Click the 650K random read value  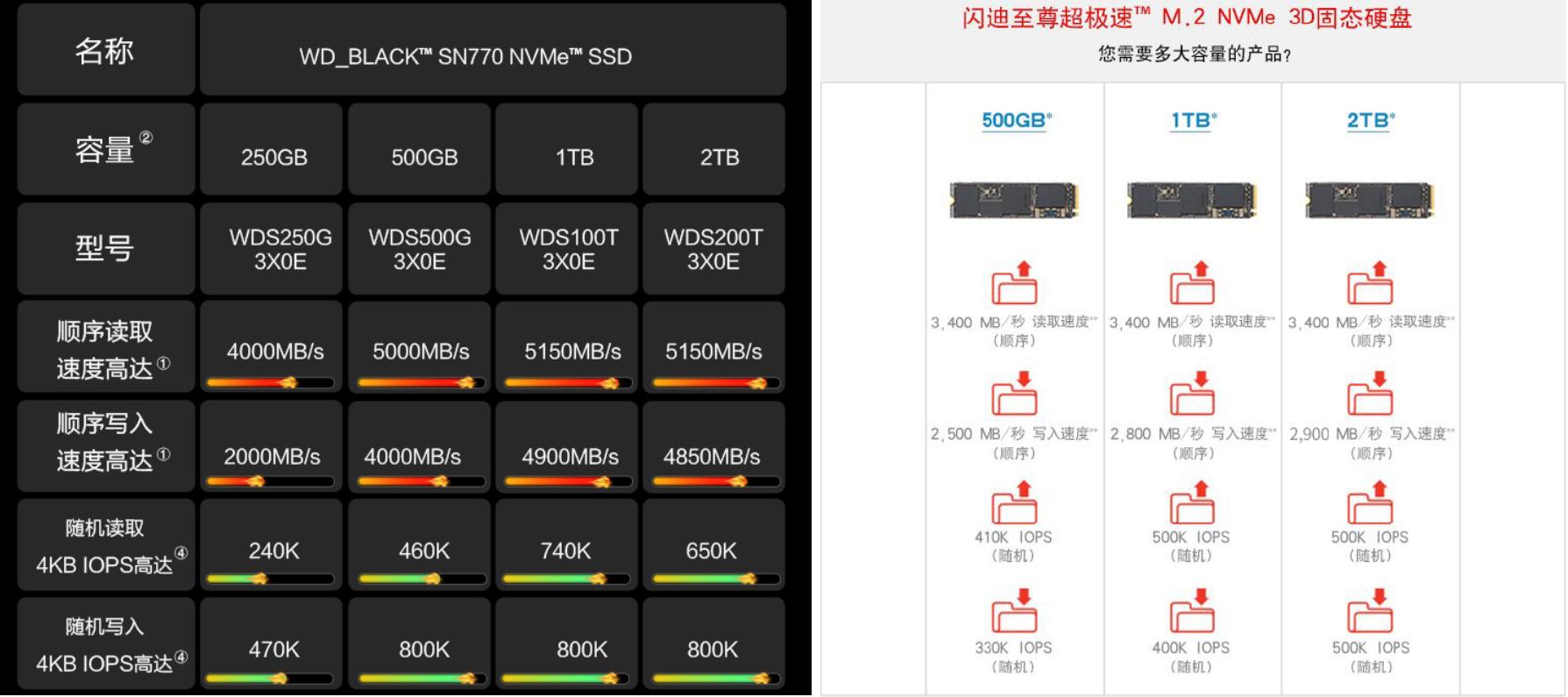(x=712, y=551)
